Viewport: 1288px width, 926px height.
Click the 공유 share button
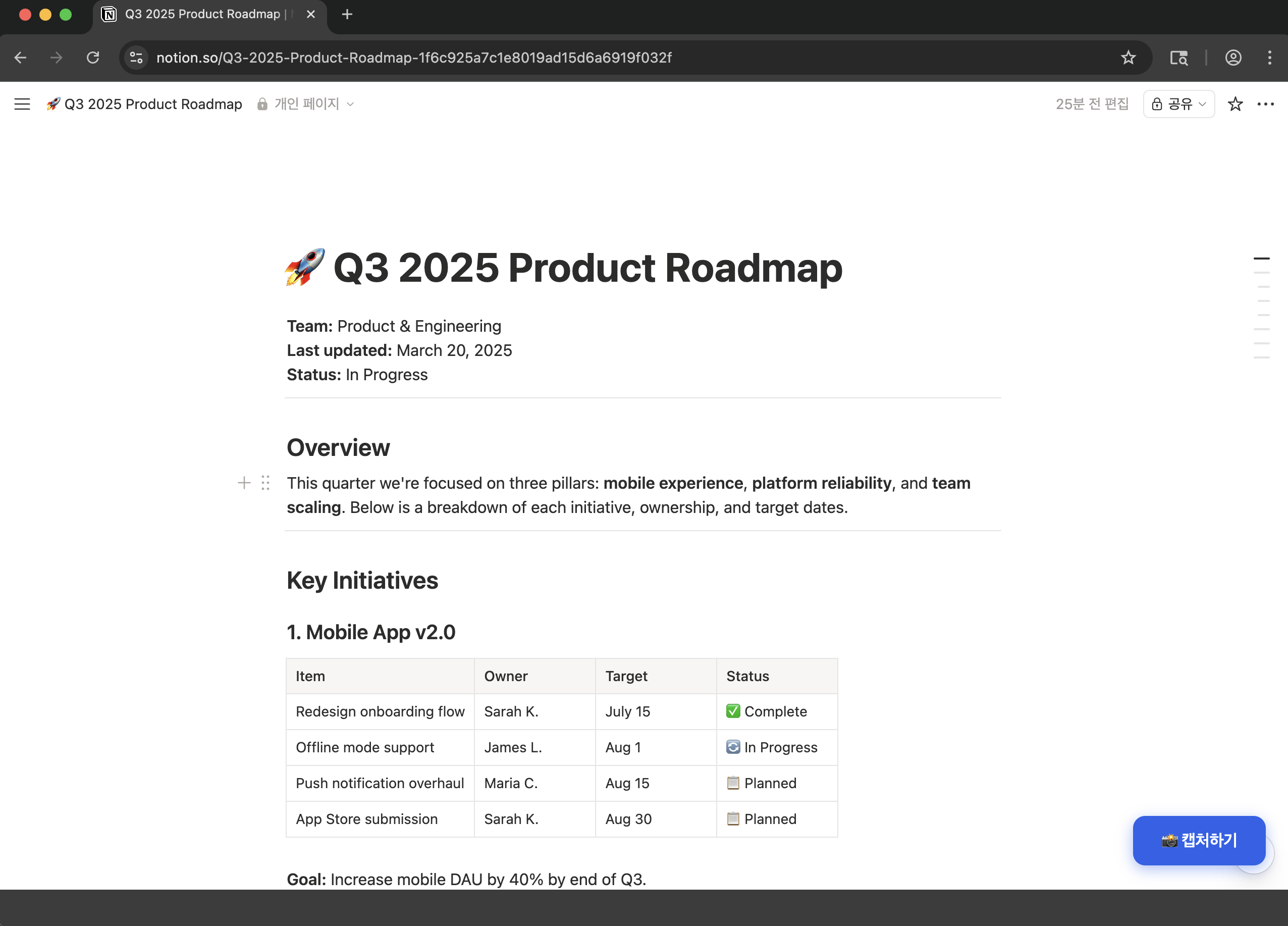1178,104
